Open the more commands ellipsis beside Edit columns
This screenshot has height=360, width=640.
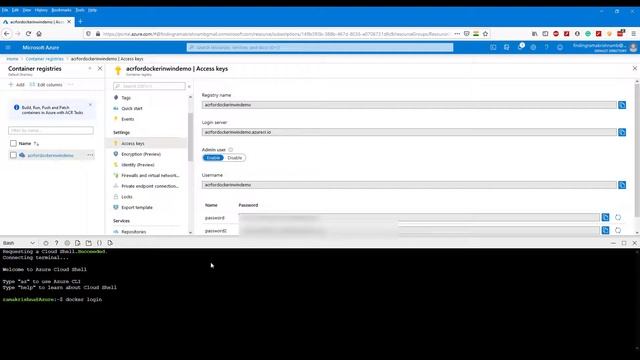(71, 84)
